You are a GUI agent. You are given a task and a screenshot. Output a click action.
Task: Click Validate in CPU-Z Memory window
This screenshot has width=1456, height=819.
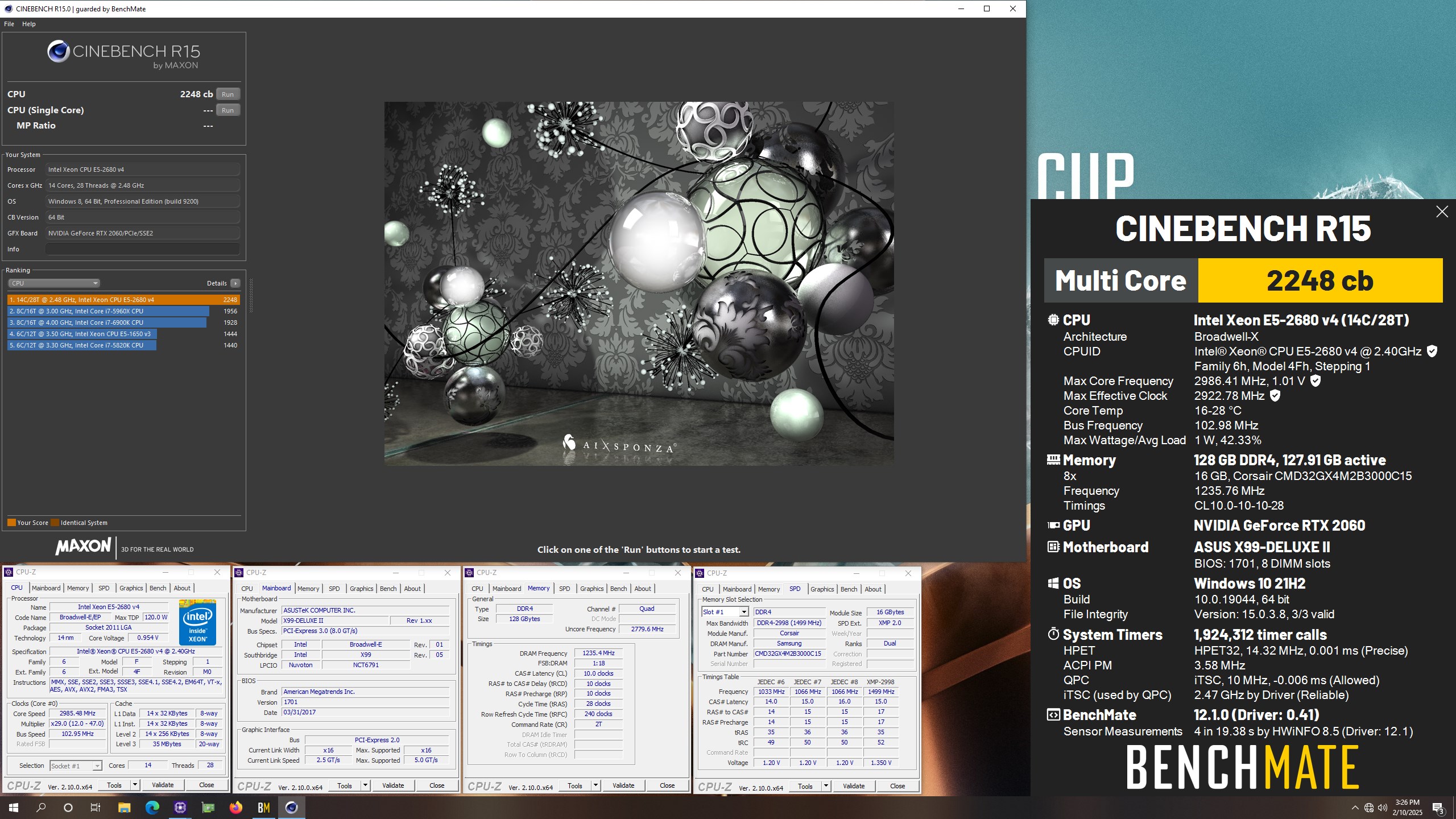click(x=623, y=785)
